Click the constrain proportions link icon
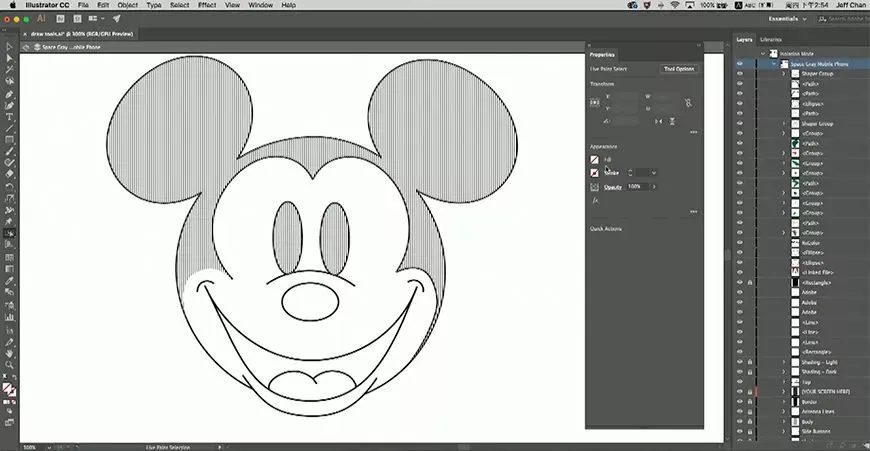Screen dimensions: 870x451 click(x=688, y=103)
